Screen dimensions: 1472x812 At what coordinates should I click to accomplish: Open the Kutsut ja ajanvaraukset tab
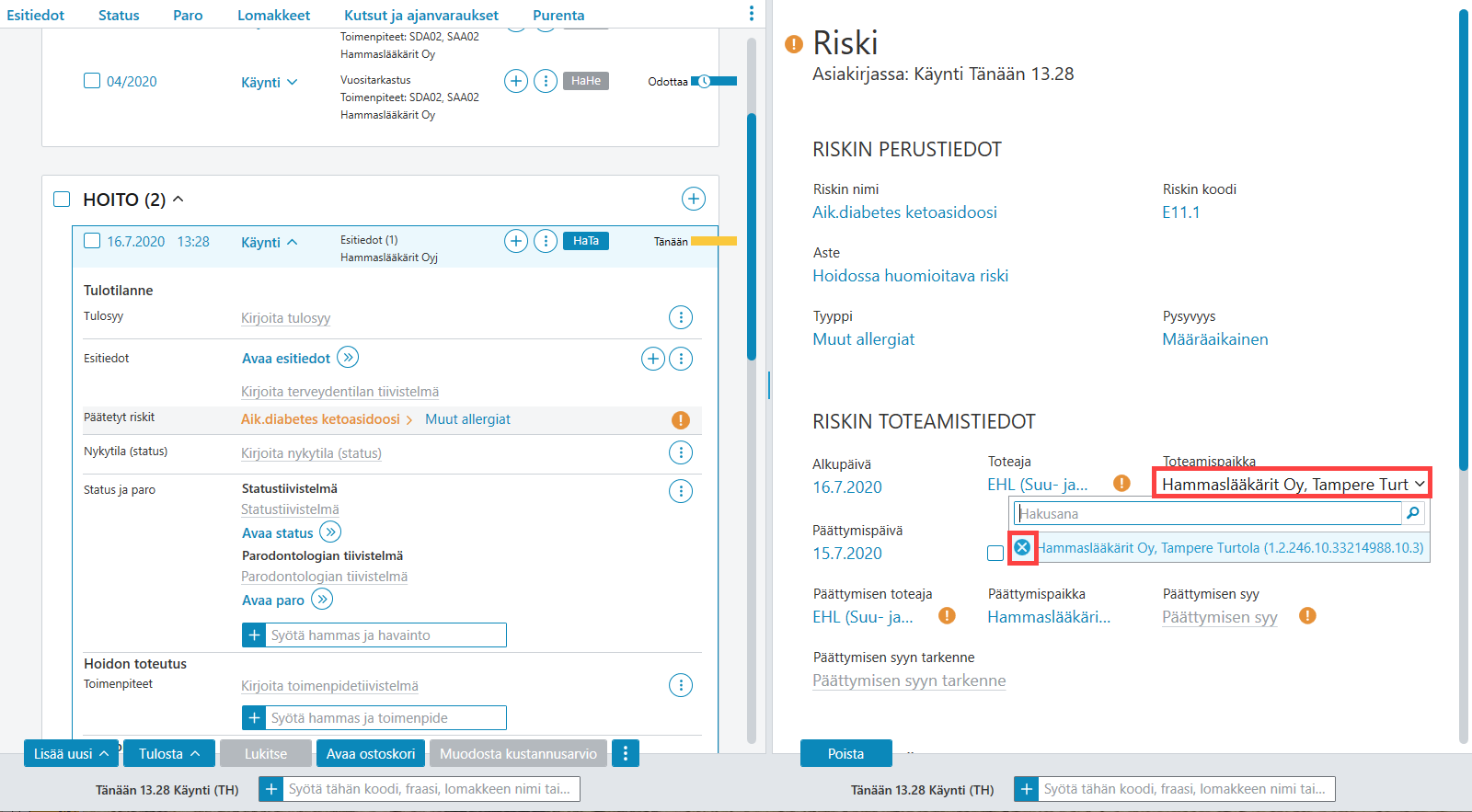coord(421,15)
